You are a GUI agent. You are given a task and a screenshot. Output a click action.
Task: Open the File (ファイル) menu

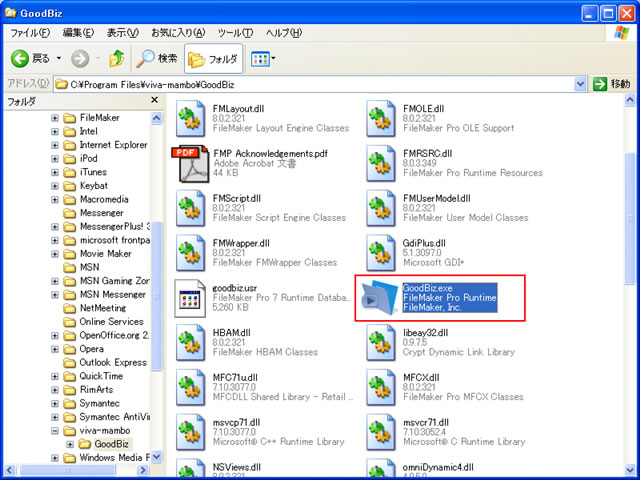click(x=30, y=32)
